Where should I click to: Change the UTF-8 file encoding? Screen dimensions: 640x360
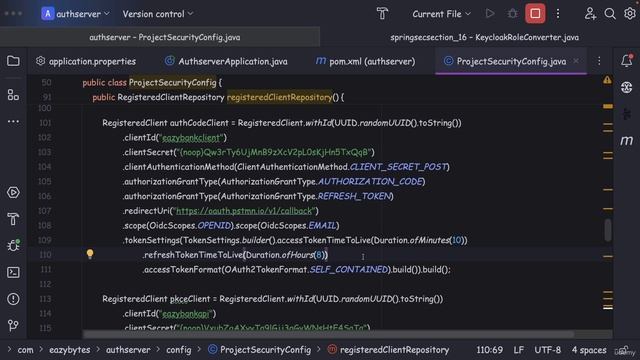point(547,350)
